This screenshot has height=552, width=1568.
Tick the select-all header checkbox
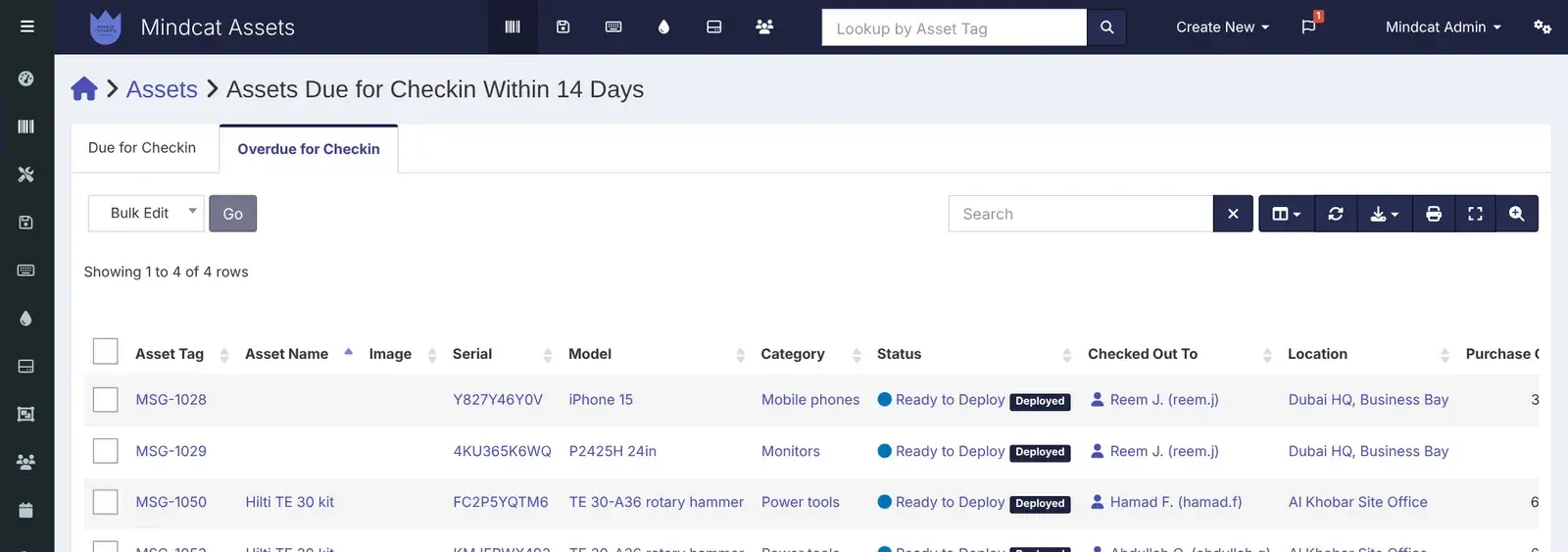click(x=105, y=351)
